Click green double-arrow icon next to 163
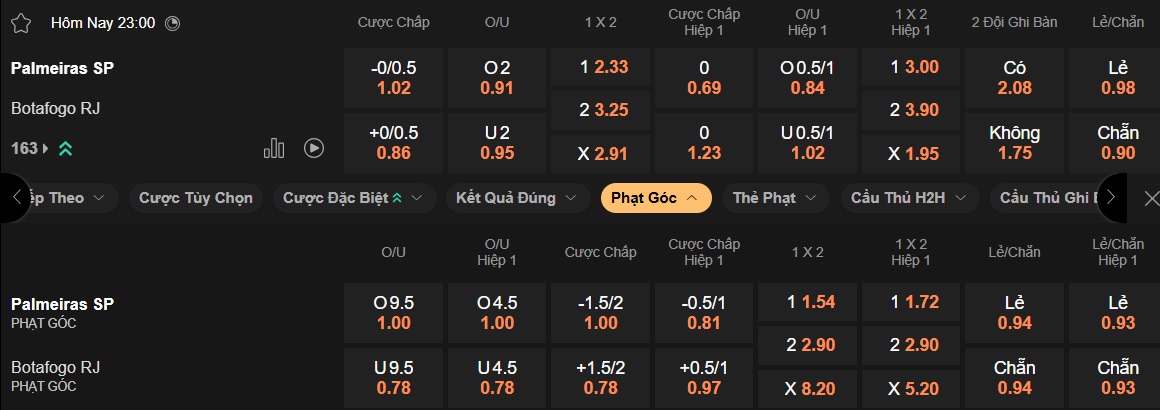Viewport: 1160px width, 410px height. (x=65, y=148)
